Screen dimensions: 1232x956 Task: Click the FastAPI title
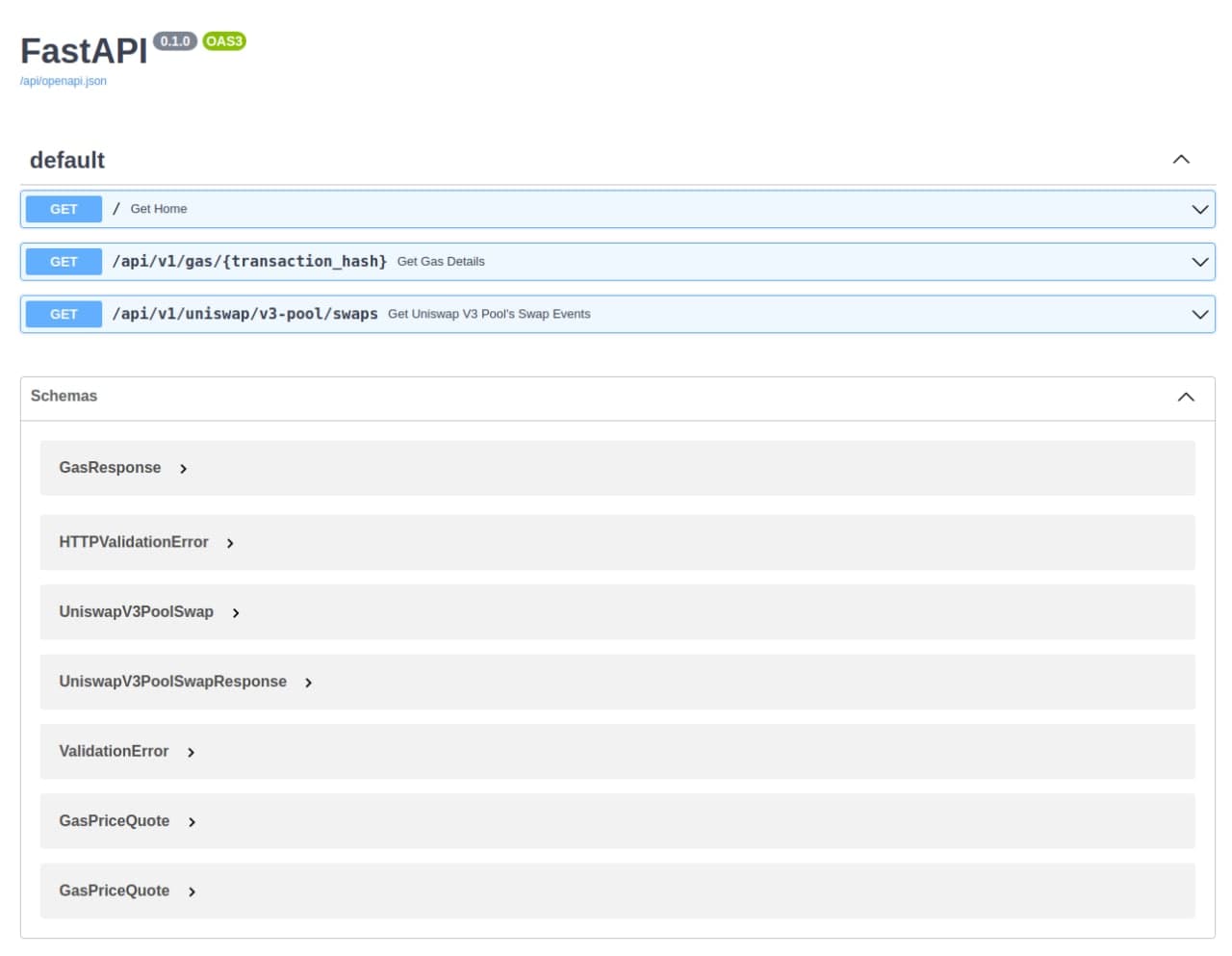(x=84, y=51)
